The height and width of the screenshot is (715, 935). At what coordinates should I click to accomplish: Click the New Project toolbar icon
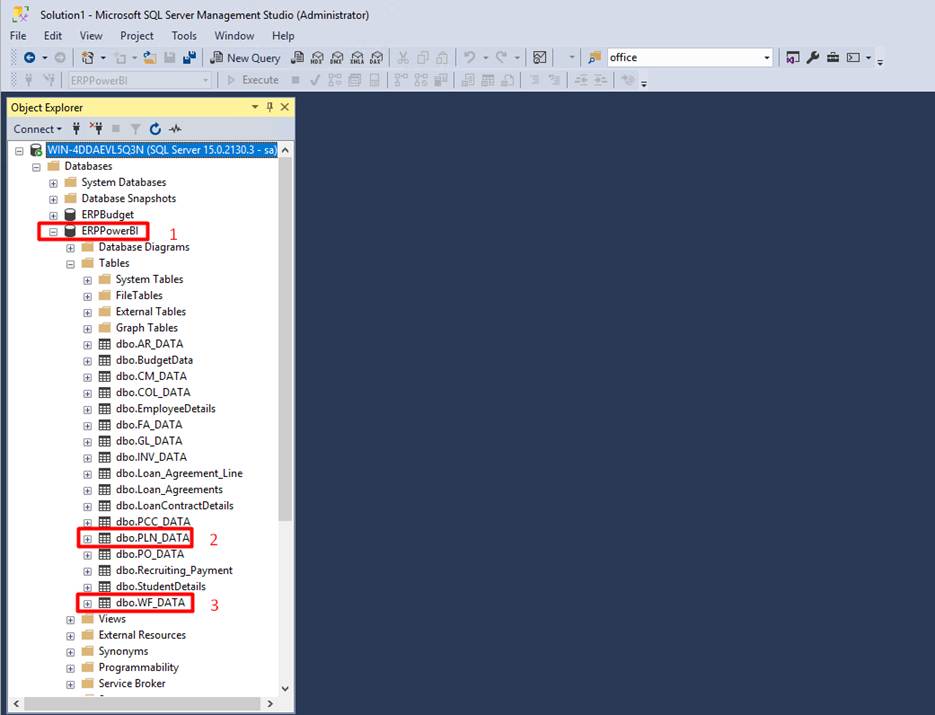[88, 57]
